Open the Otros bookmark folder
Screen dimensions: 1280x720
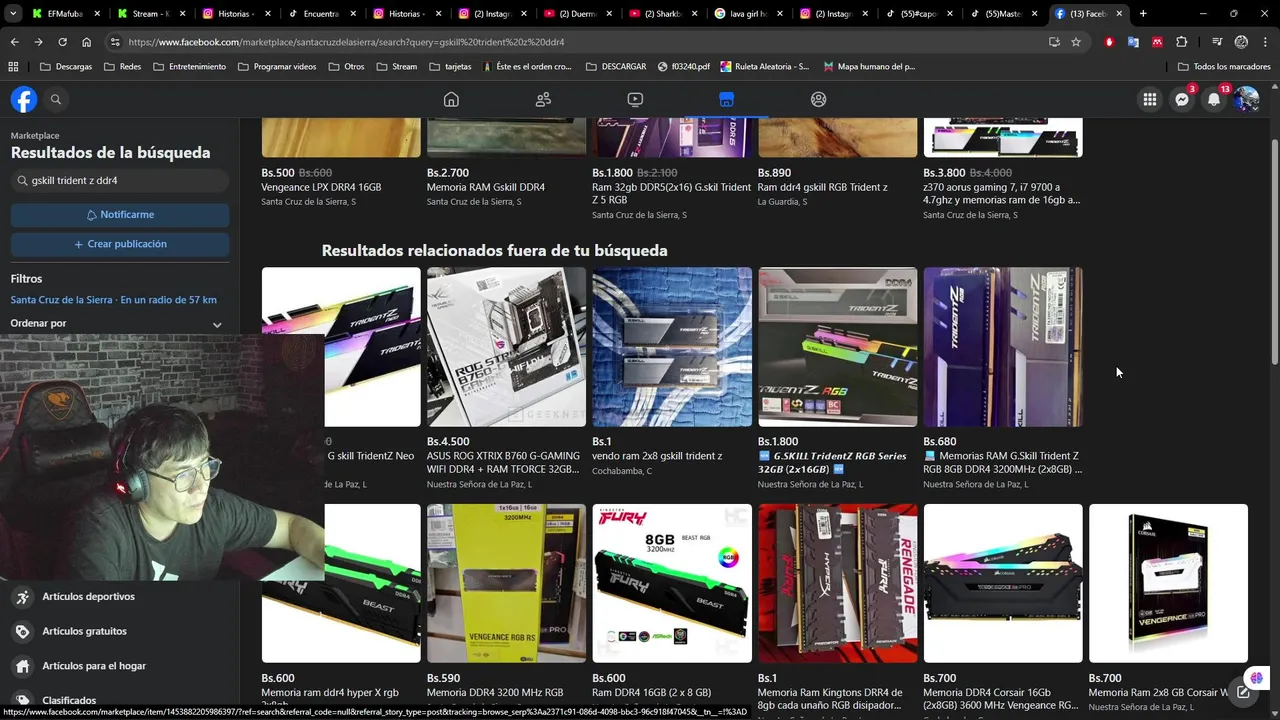pyautogui.click(x=346, y=66)
